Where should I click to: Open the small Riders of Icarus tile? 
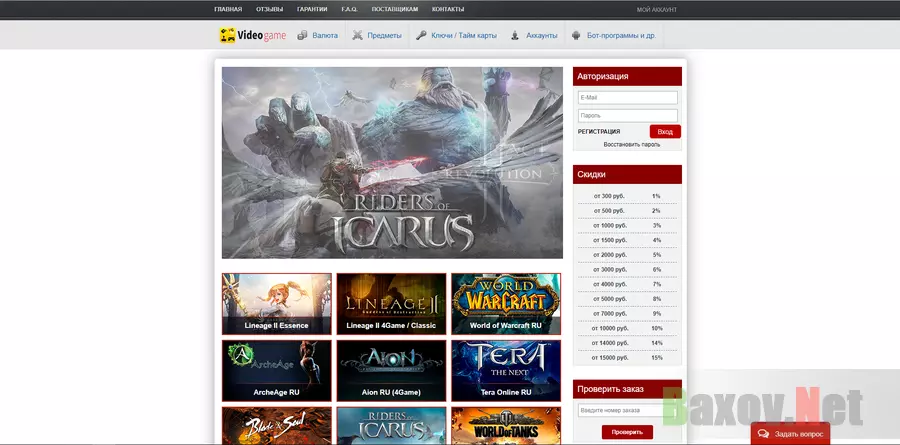(x=391, y=425)
